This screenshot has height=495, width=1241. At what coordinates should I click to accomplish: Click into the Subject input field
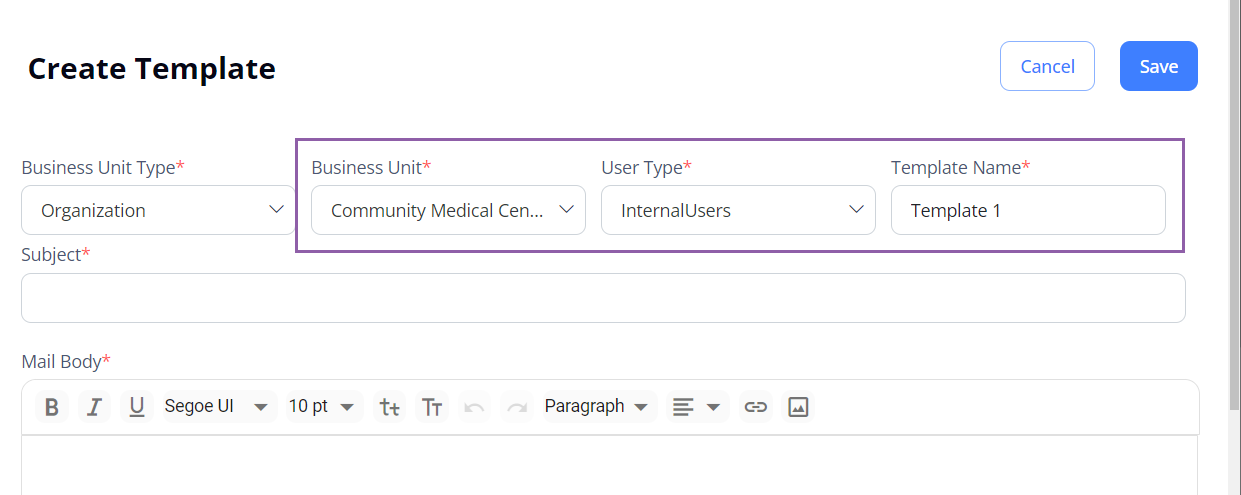pos(603,298)
